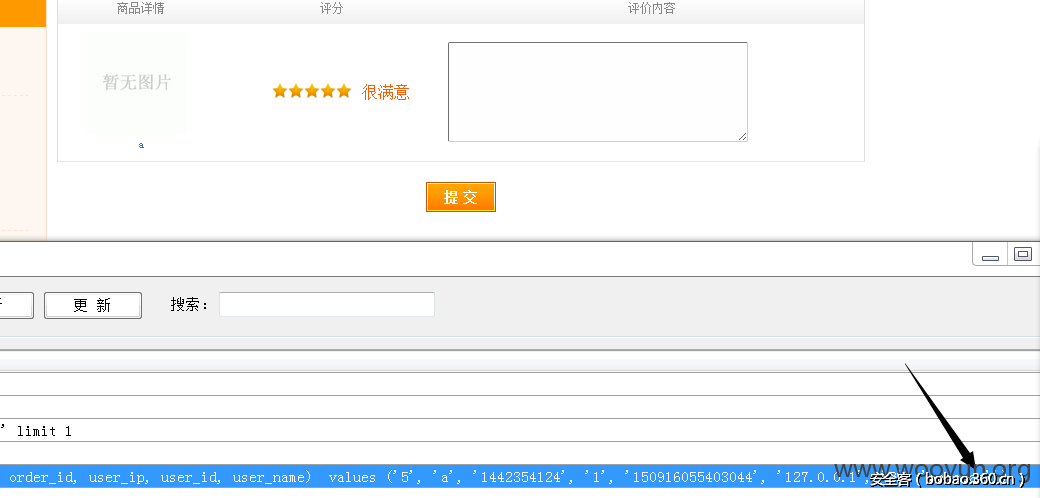Image resolution: width=1040 pixels, height=498 pixels.
Task: Select the second rating star
Action: tap(296, 91)
